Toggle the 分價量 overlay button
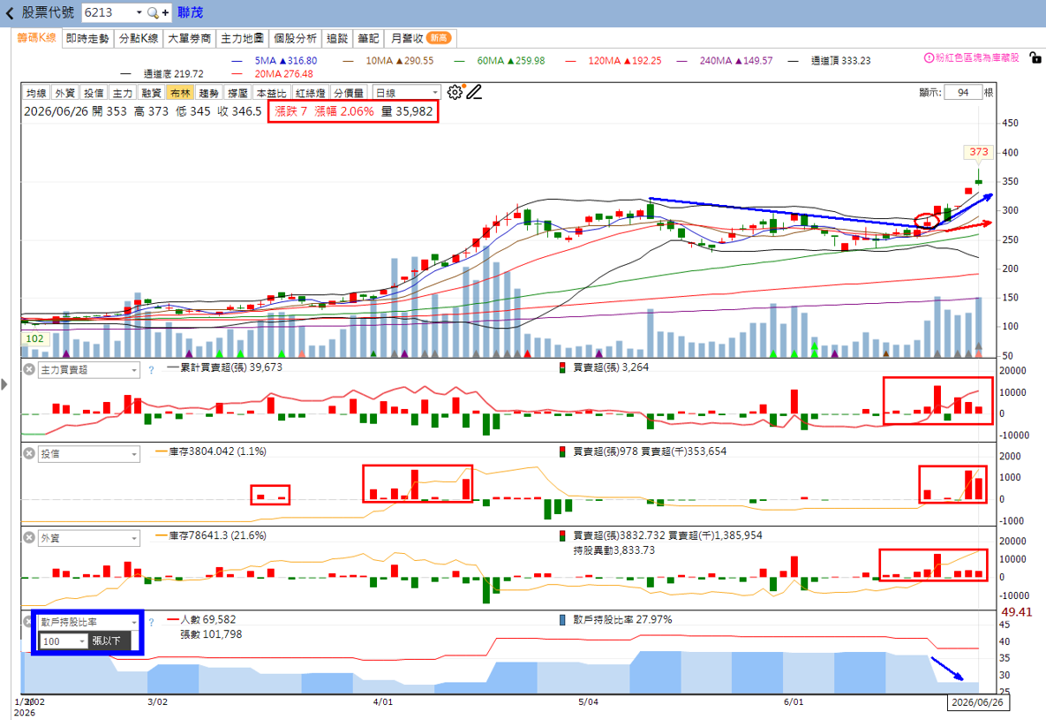 click(x=349, y=93)
